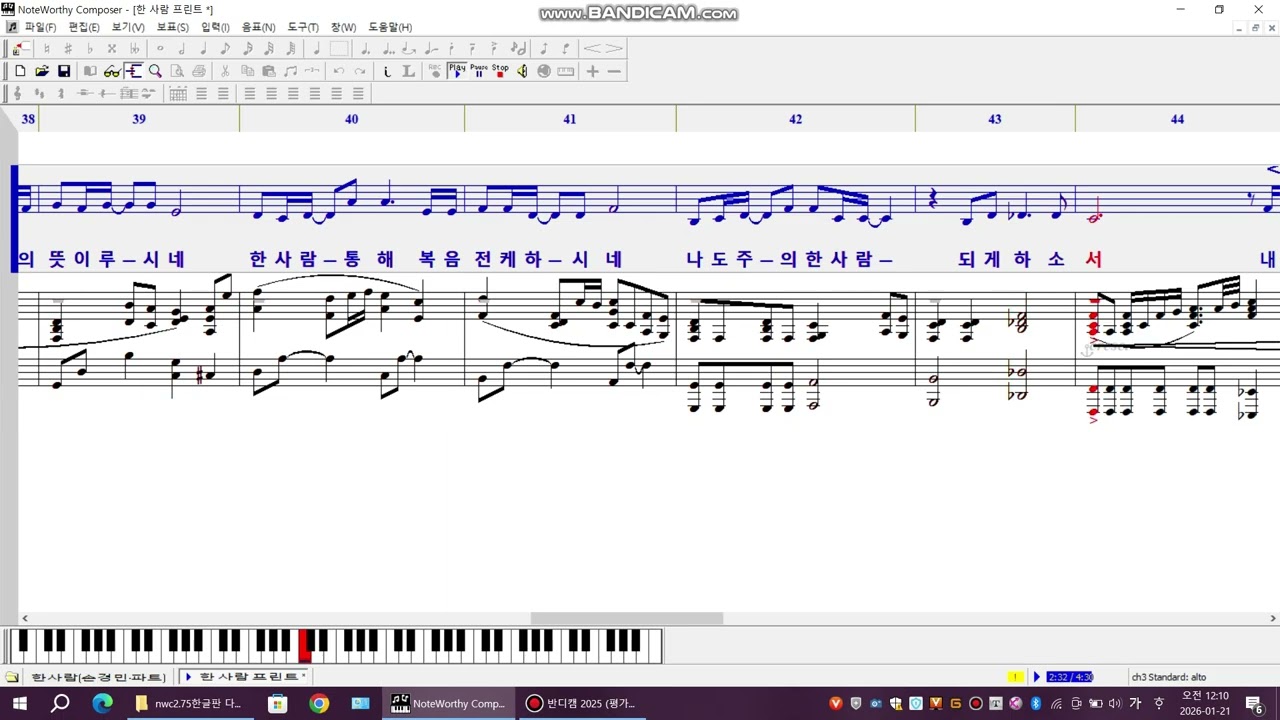The height and width of the screenshot is (720, 1280).
Task: Save the score with the floppy icon
Action: 64,71
